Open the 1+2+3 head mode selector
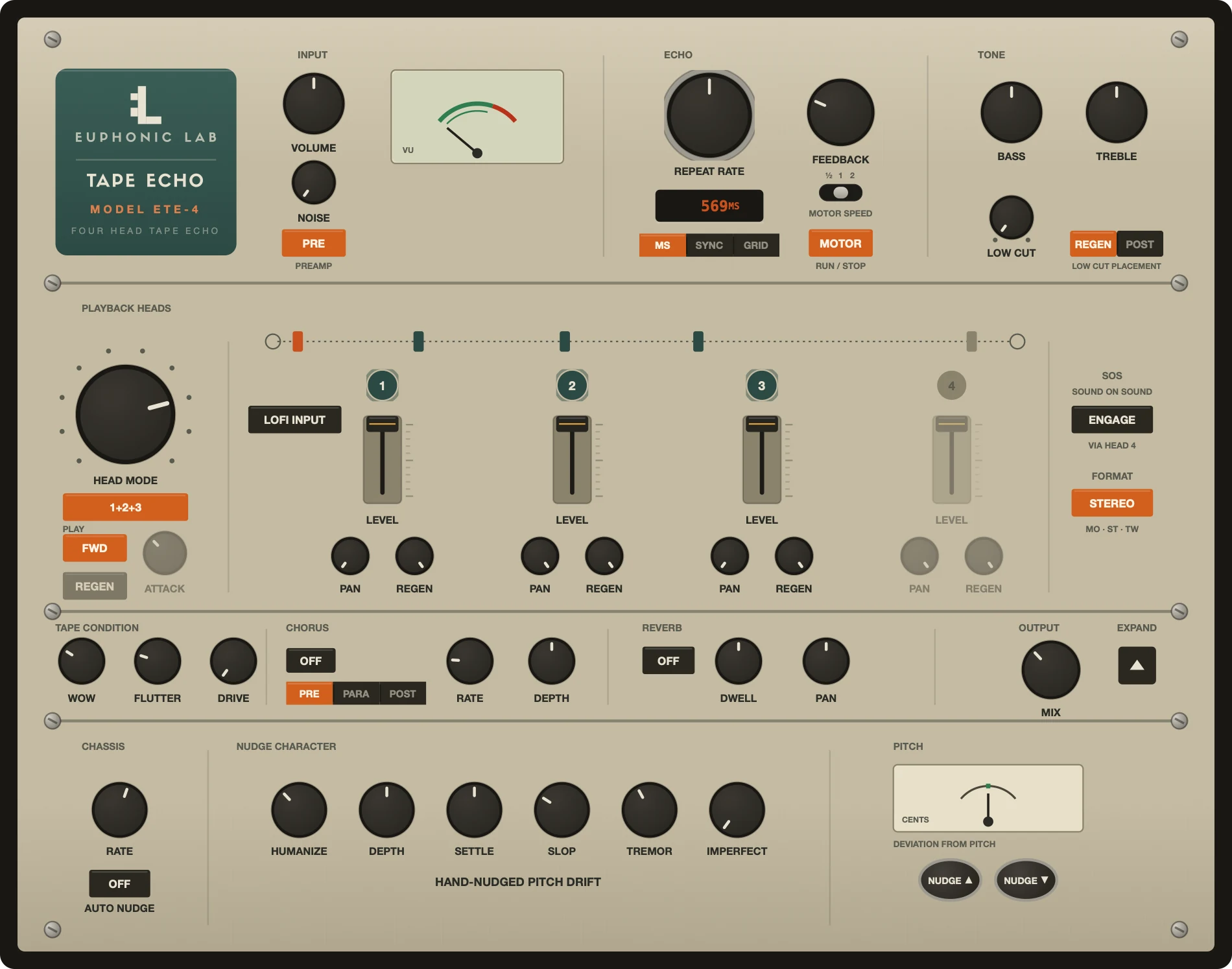Viewport: 1232px width, 969px height. click(125, 507)
